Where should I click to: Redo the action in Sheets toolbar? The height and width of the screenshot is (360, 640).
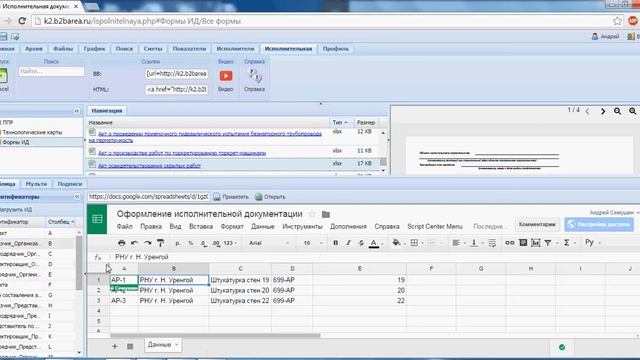(147, 243)
